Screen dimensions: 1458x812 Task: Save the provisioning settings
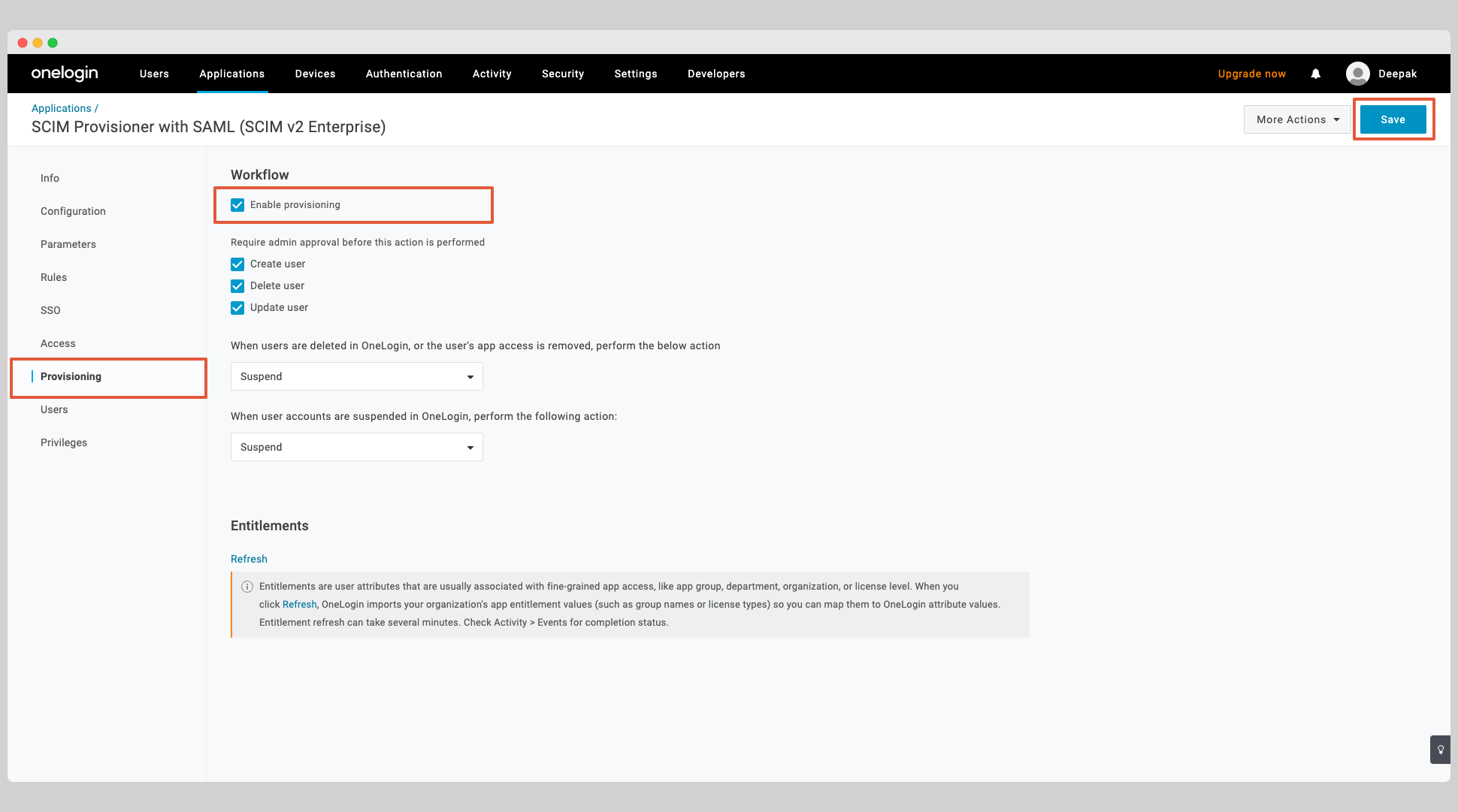pos(1393,119)
